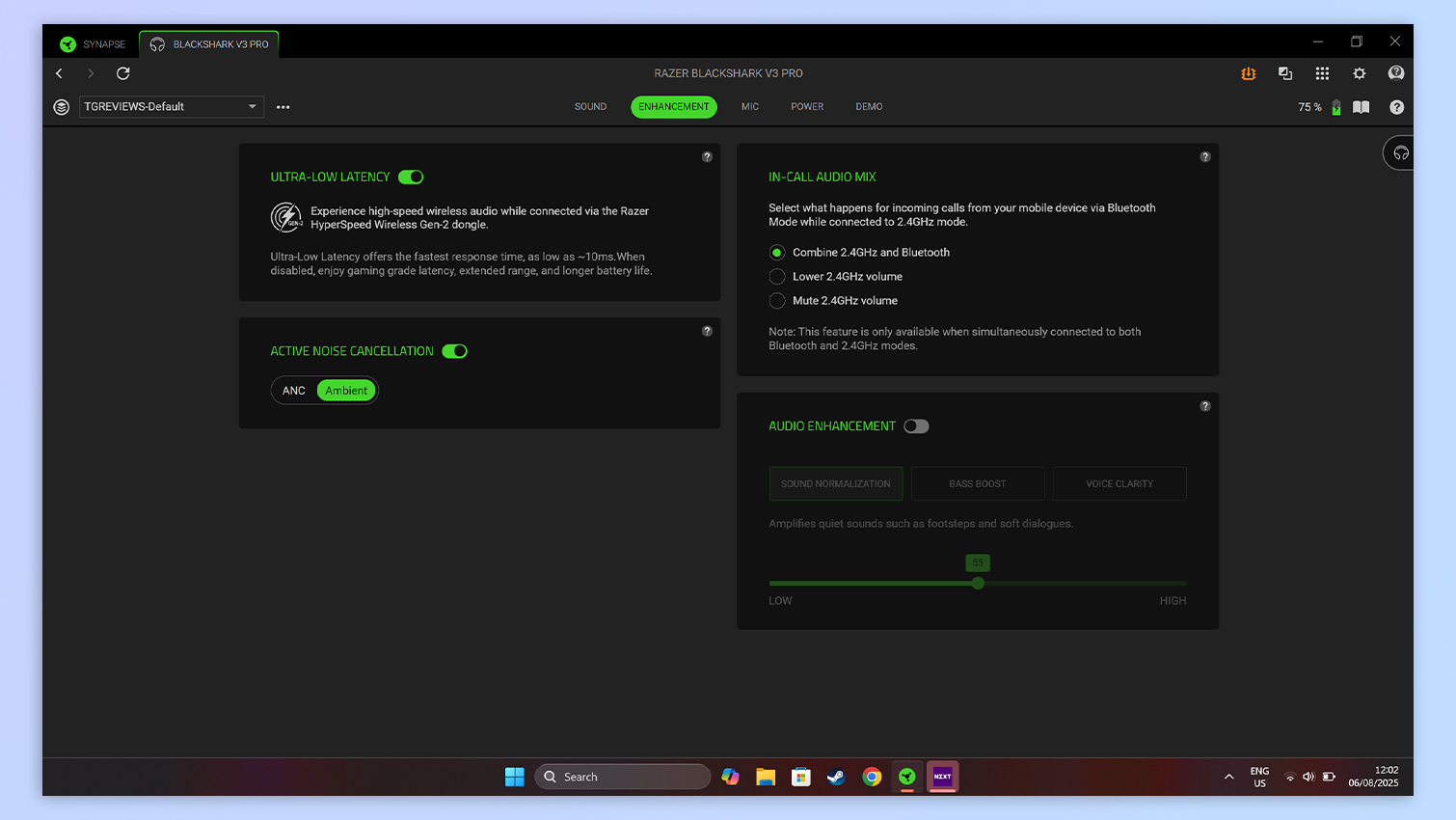
Task: Open the Windows Start menu
Action: tap(515, 777)
